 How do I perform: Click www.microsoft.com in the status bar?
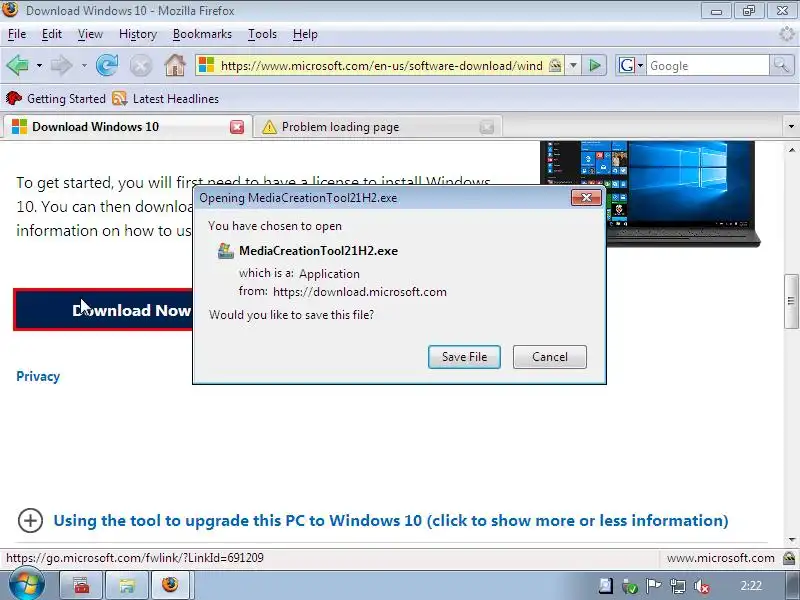click(x=720, y=558)
